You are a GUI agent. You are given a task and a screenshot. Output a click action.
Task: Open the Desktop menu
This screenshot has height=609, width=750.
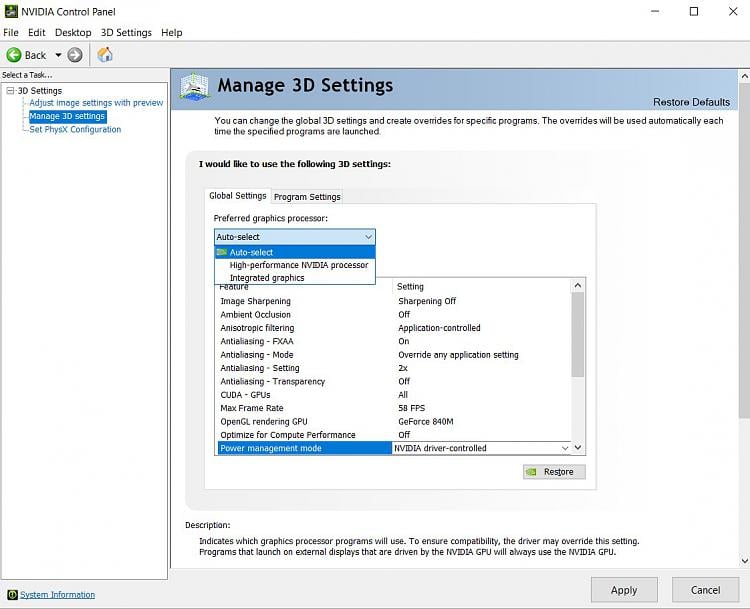pos(73,33)
